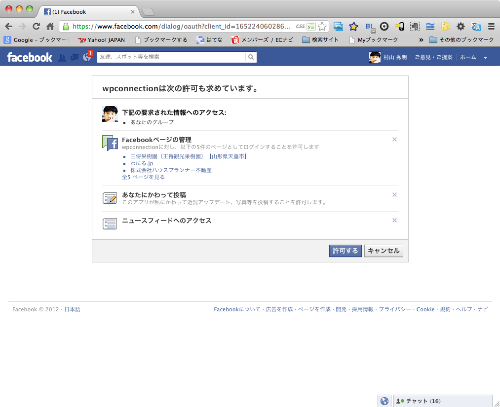Bookmark this page with the star in address bar

(x=322, y=26)
